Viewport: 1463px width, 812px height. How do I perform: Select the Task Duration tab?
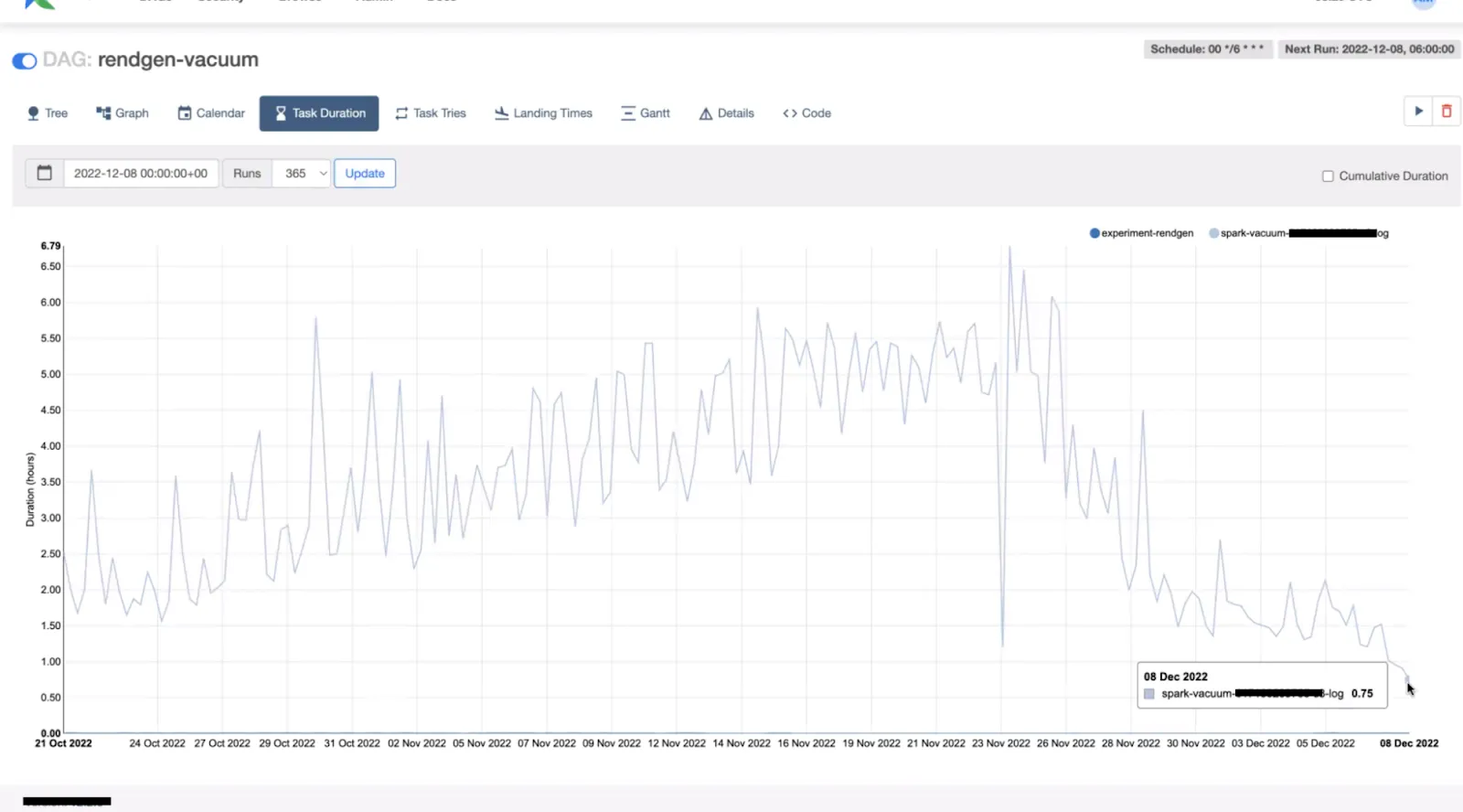pos(319,113)
